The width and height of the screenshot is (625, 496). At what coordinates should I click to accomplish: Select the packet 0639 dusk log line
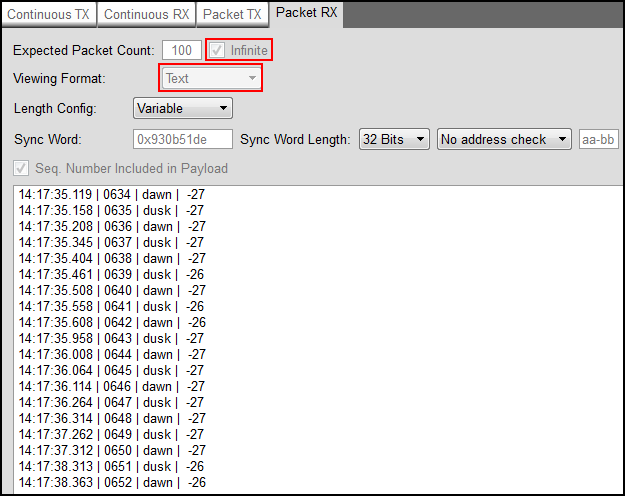coord(112,274)
